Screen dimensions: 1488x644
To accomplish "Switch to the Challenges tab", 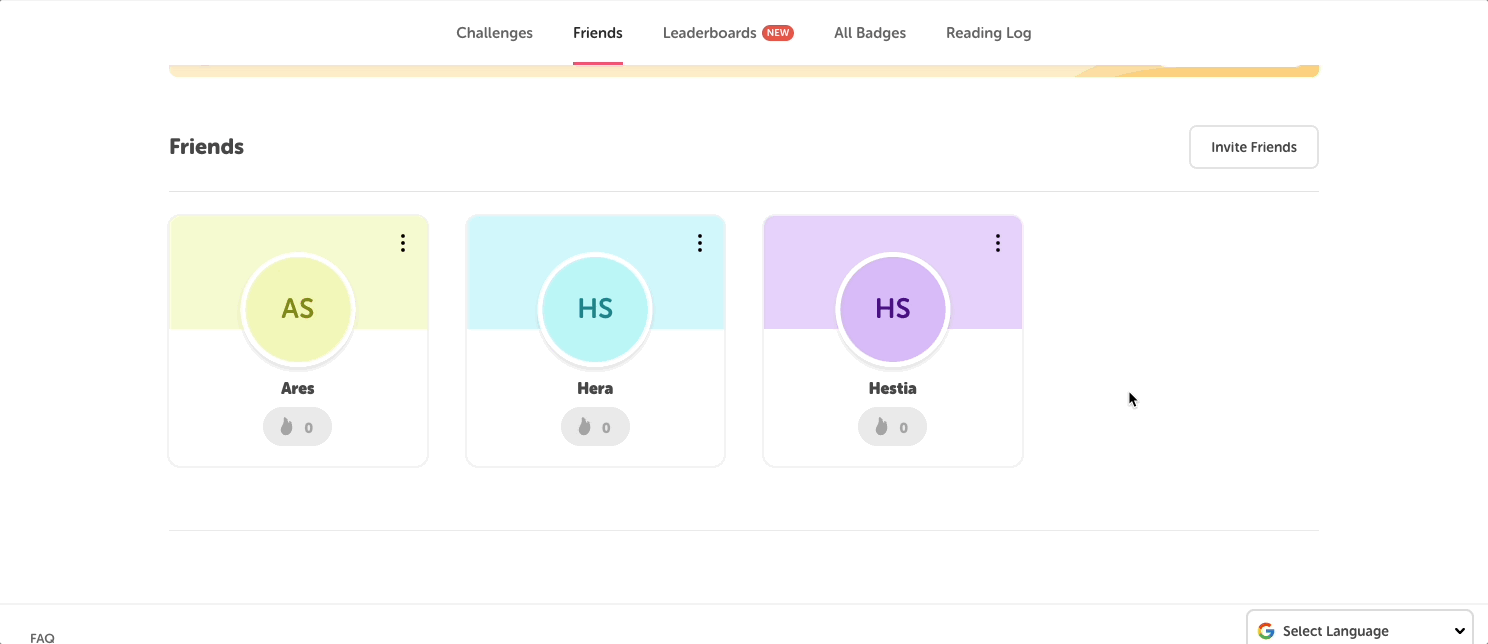I will (494, 32).
